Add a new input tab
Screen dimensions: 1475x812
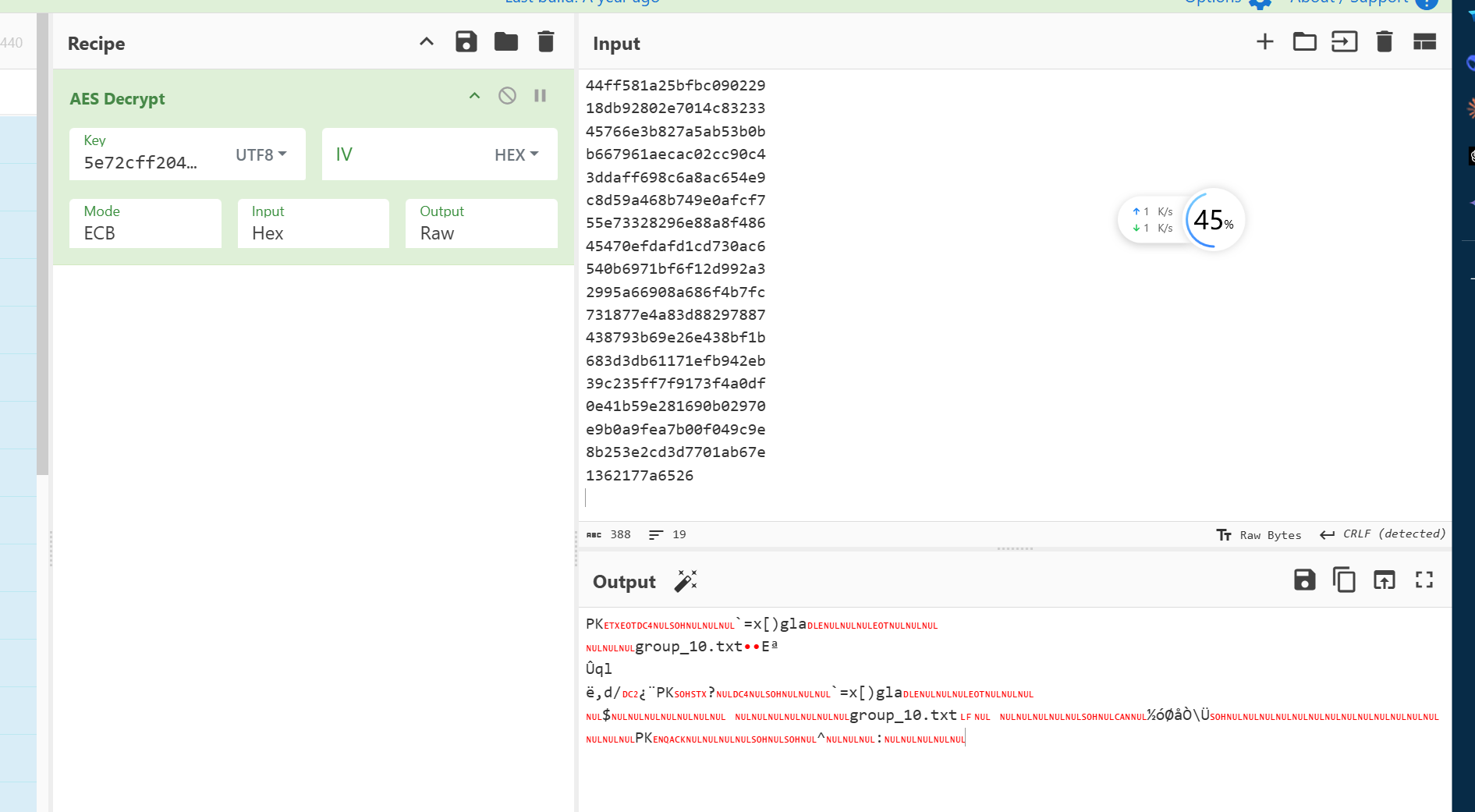[1264, 42]
